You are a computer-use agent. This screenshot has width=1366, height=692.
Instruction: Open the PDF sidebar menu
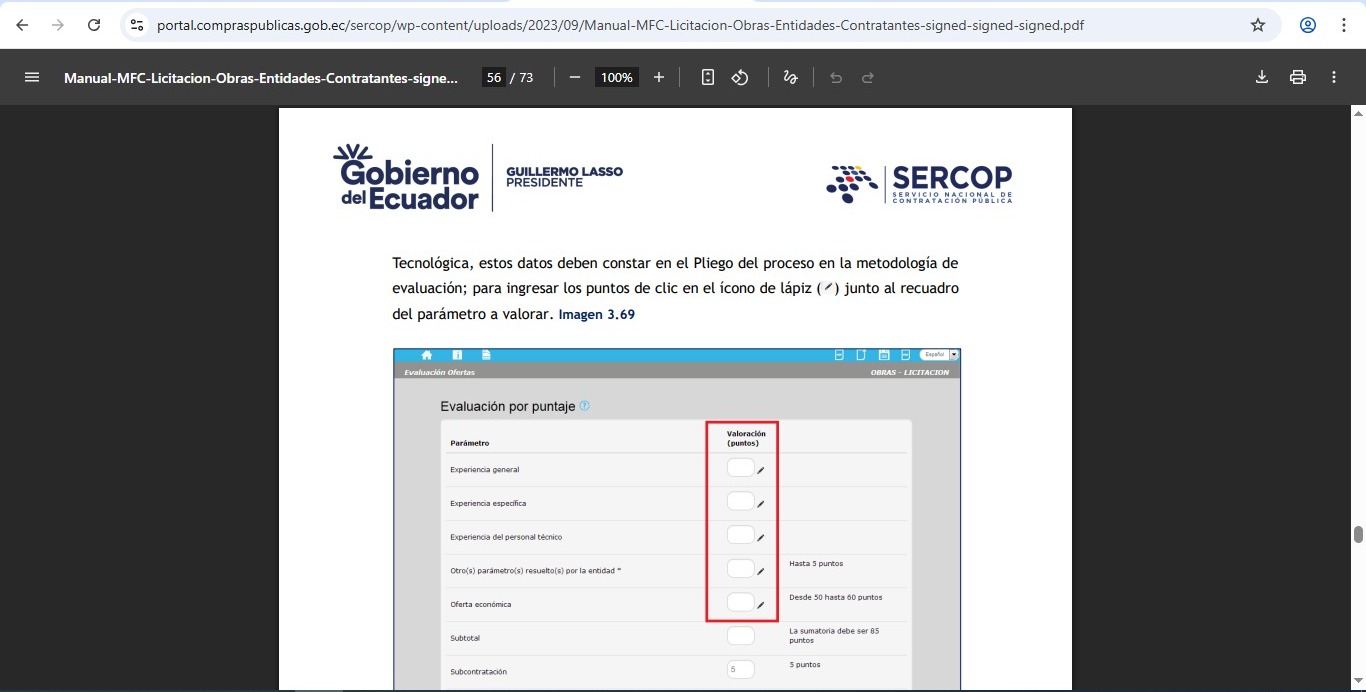(32, 77)
